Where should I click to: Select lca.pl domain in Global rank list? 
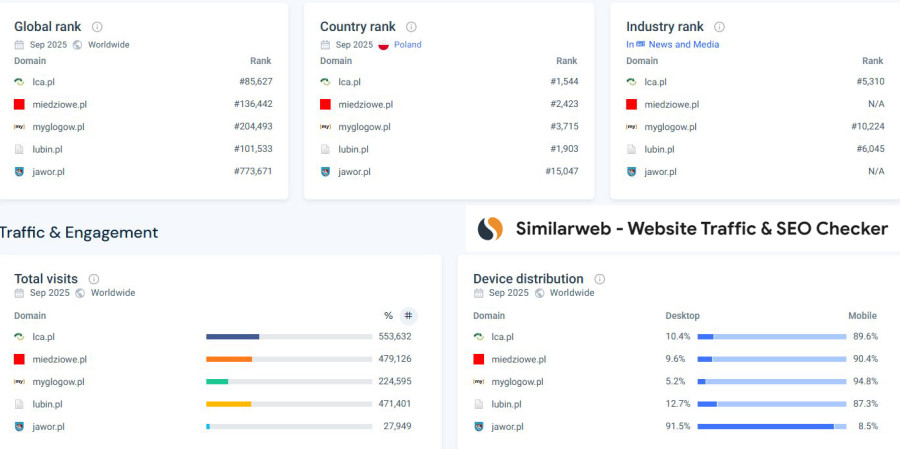point(43,82)
